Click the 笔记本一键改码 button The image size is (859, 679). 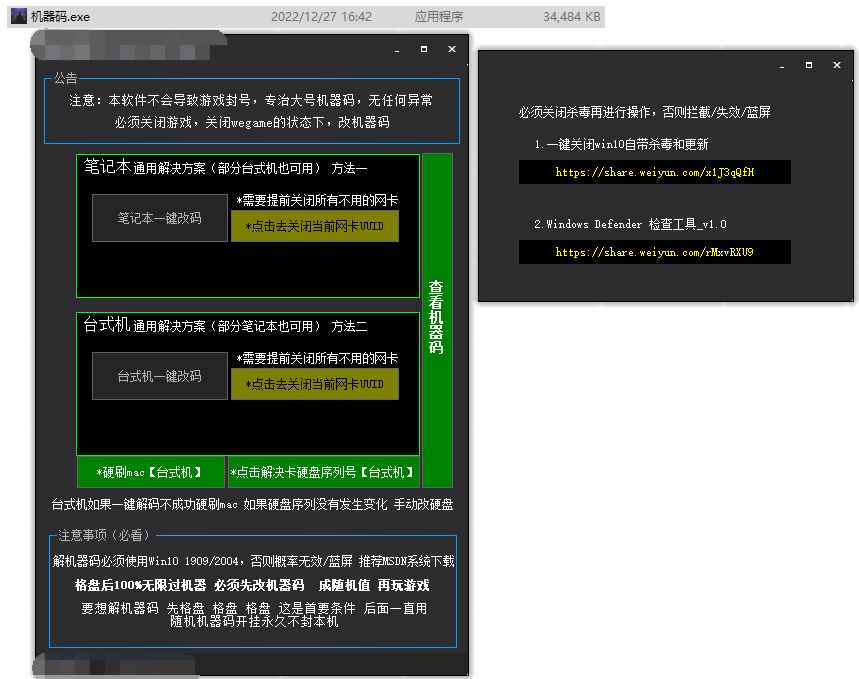point(159,218)
